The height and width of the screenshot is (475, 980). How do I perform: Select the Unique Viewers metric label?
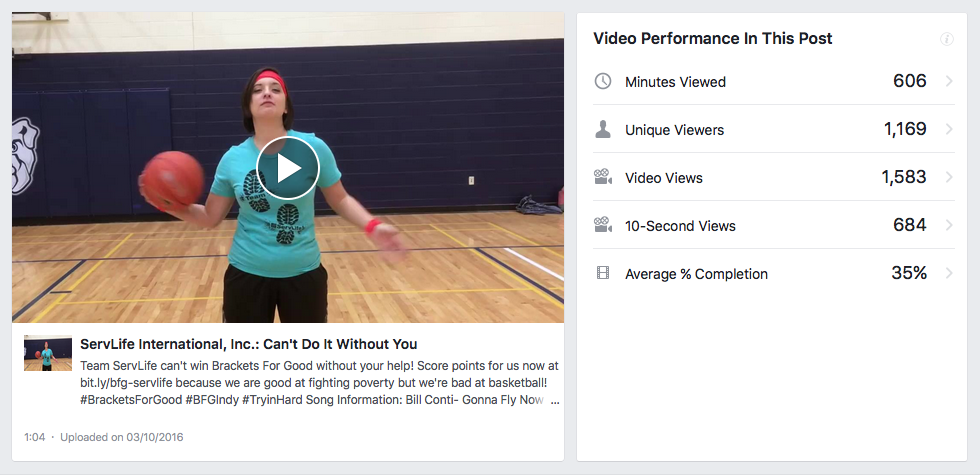tap(674, 130)
